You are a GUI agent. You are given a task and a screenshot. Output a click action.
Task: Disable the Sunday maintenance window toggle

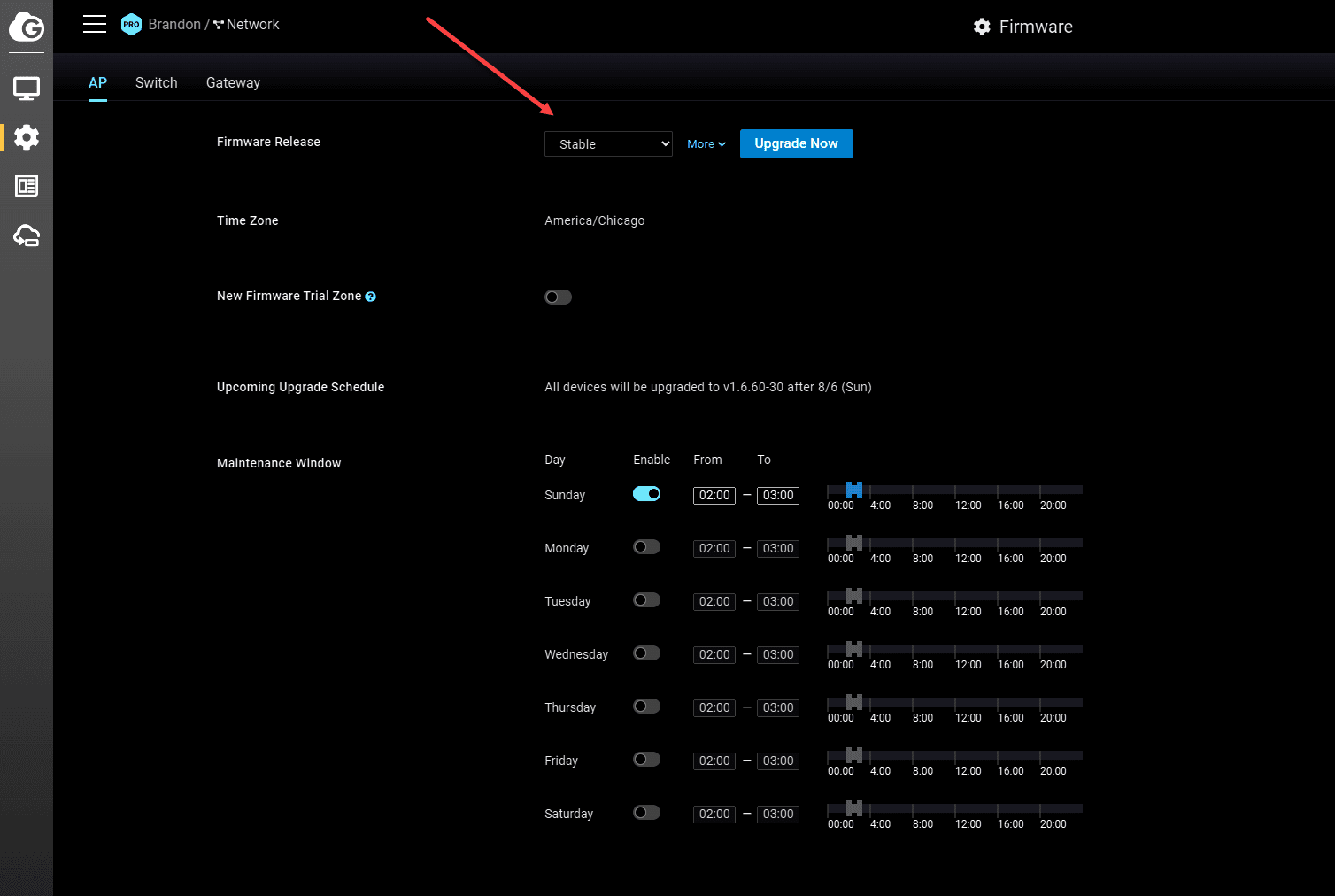click(x=646, y=494)
